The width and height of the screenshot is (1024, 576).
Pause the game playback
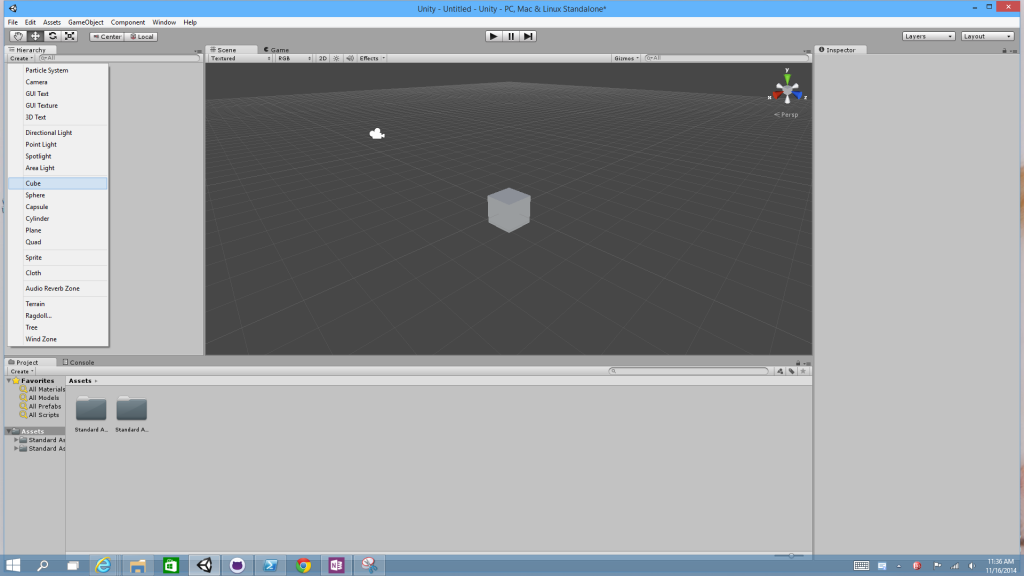point(511,37)
